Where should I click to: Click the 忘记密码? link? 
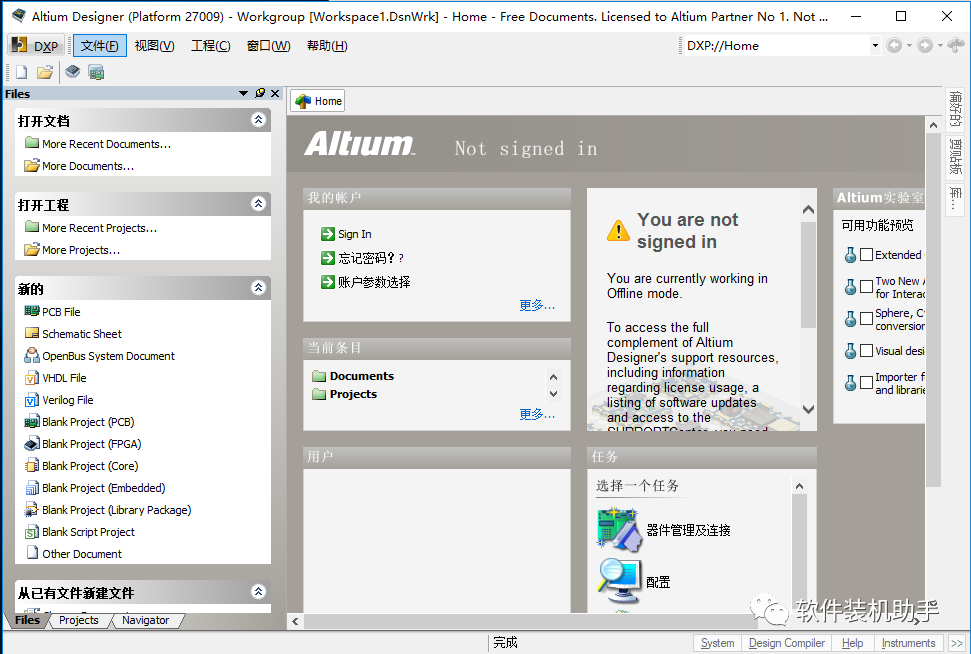click(x=370, y=258)
